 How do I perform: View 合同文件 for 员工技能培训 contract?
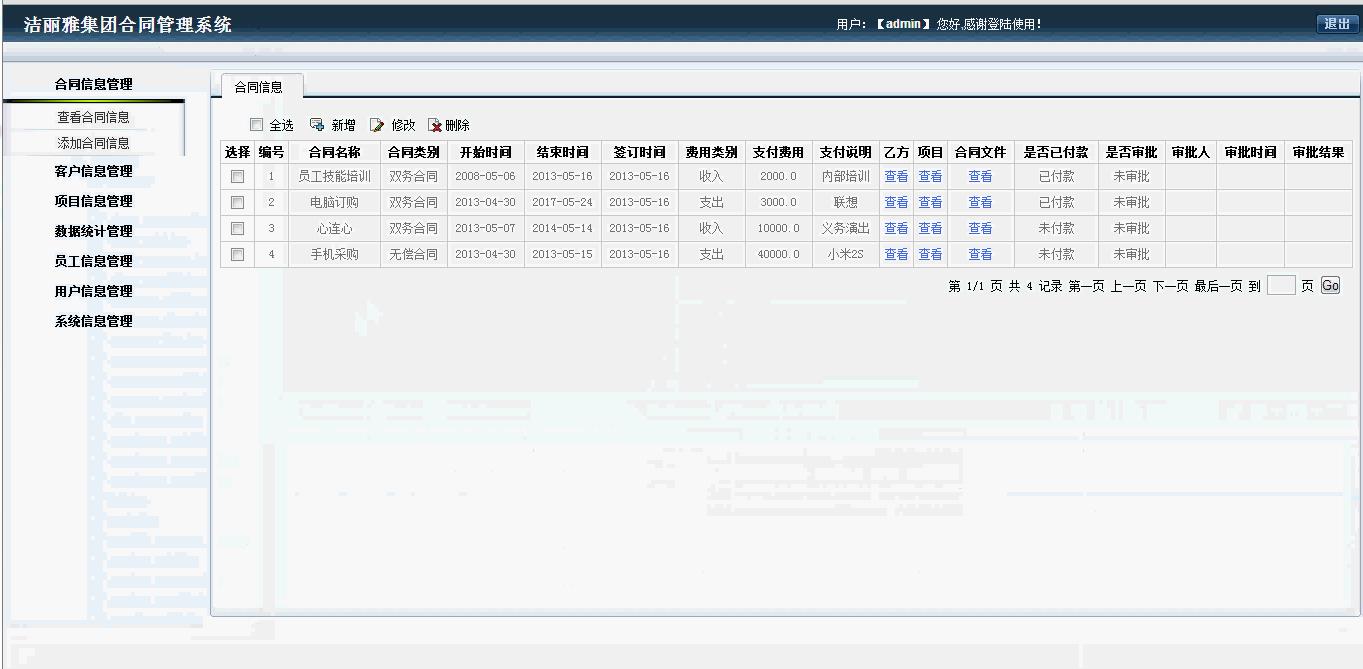[x=980, y=176]
